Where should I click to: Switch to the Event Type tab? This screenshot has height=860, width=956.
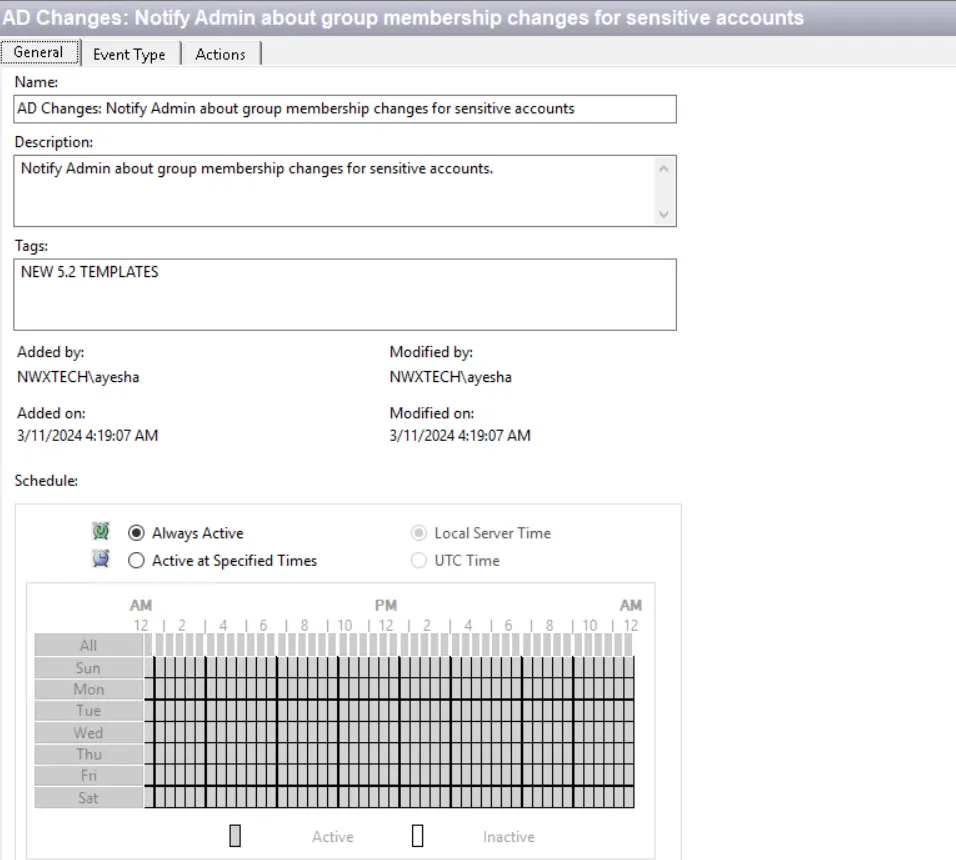(129, 54)
